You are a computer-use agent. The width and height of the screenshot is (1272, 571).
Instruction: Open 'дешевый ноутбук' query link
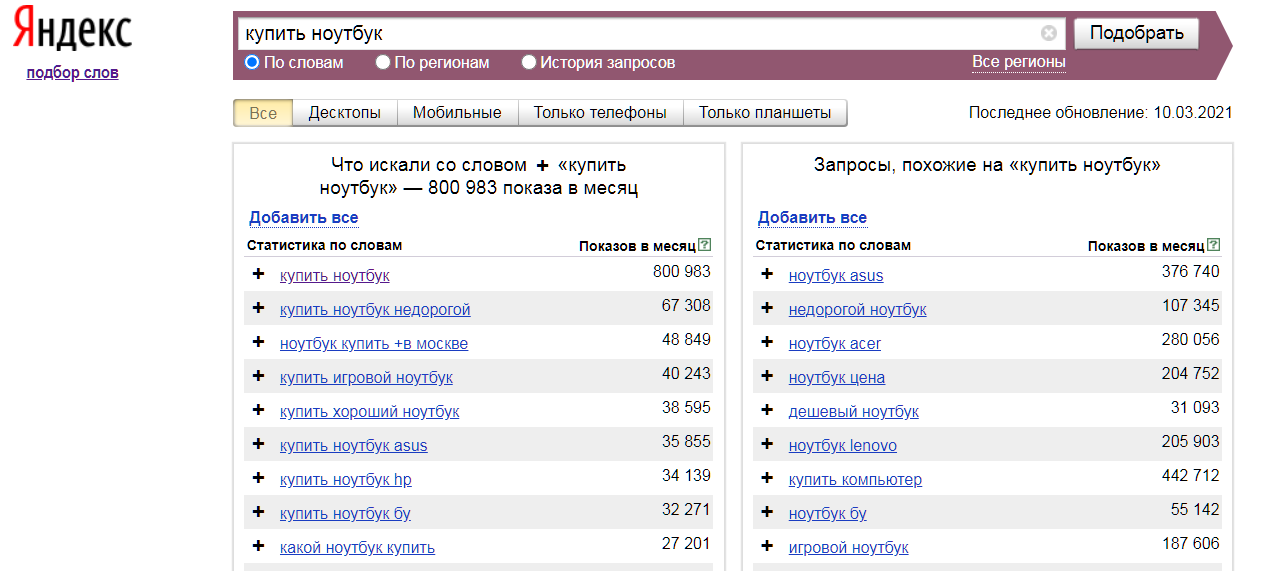(854, 411)
